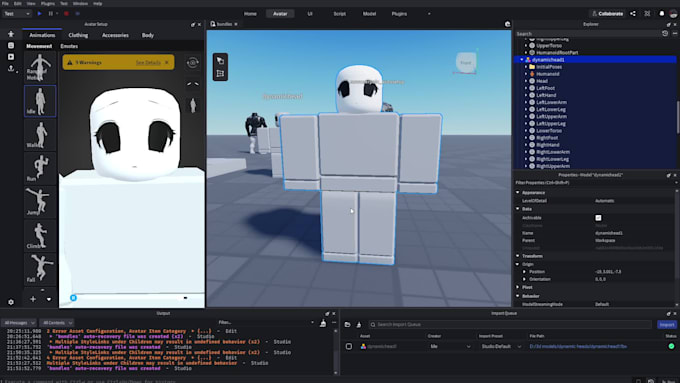680x383 pixels.
Task: Click the rotate camera icon in avatar preview
Action: [193, 62]
